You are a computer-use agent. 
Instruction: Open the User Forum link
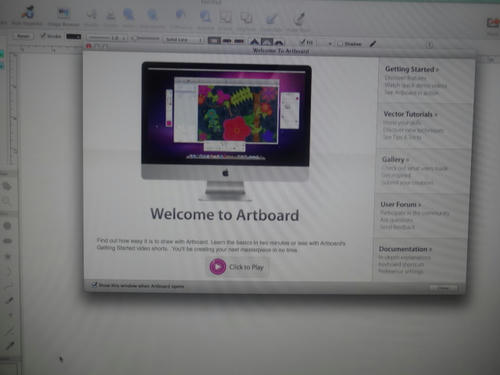click(x=401, y=204)
